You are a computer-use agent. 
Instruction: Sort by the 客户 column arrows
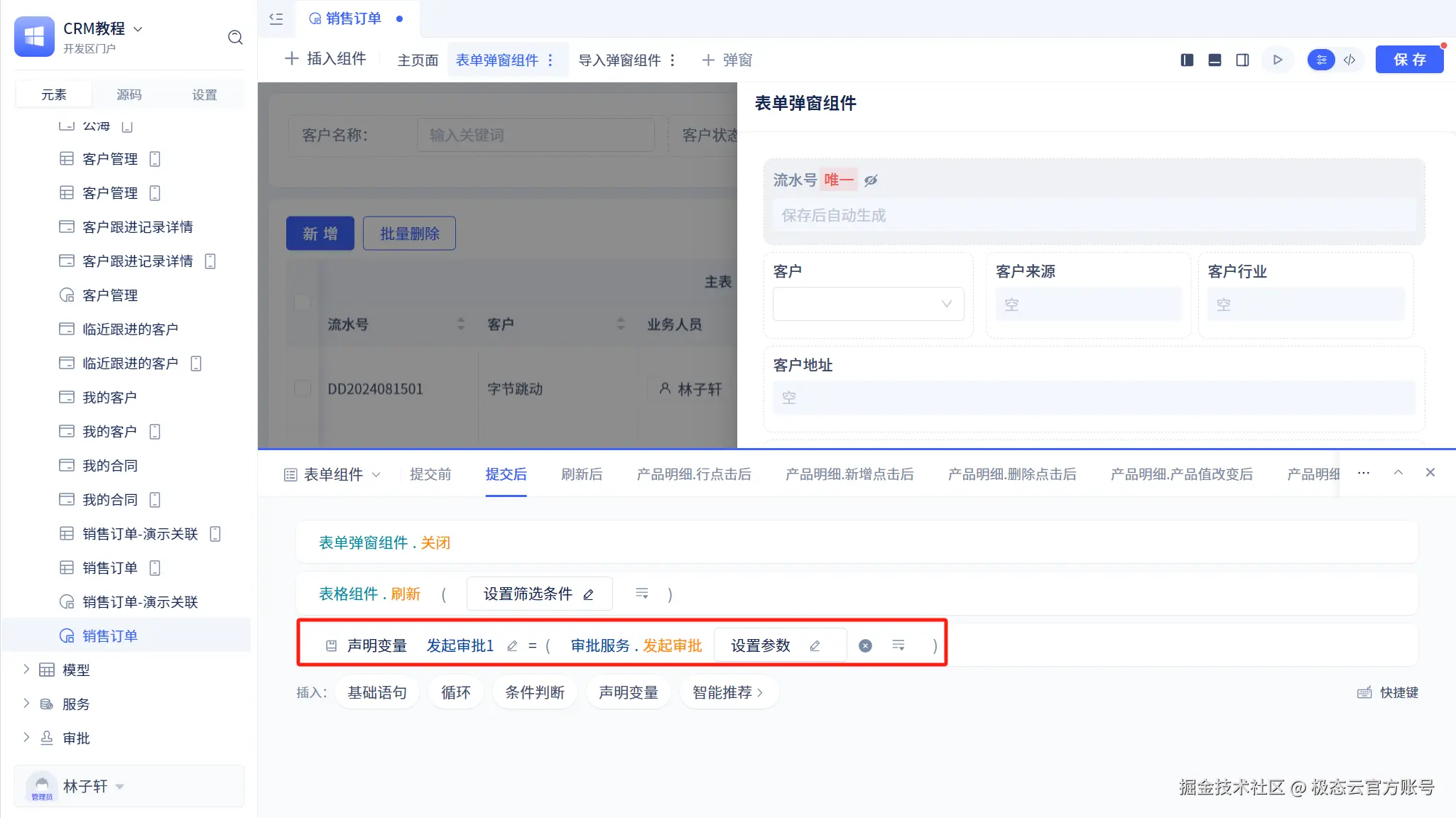621,325
